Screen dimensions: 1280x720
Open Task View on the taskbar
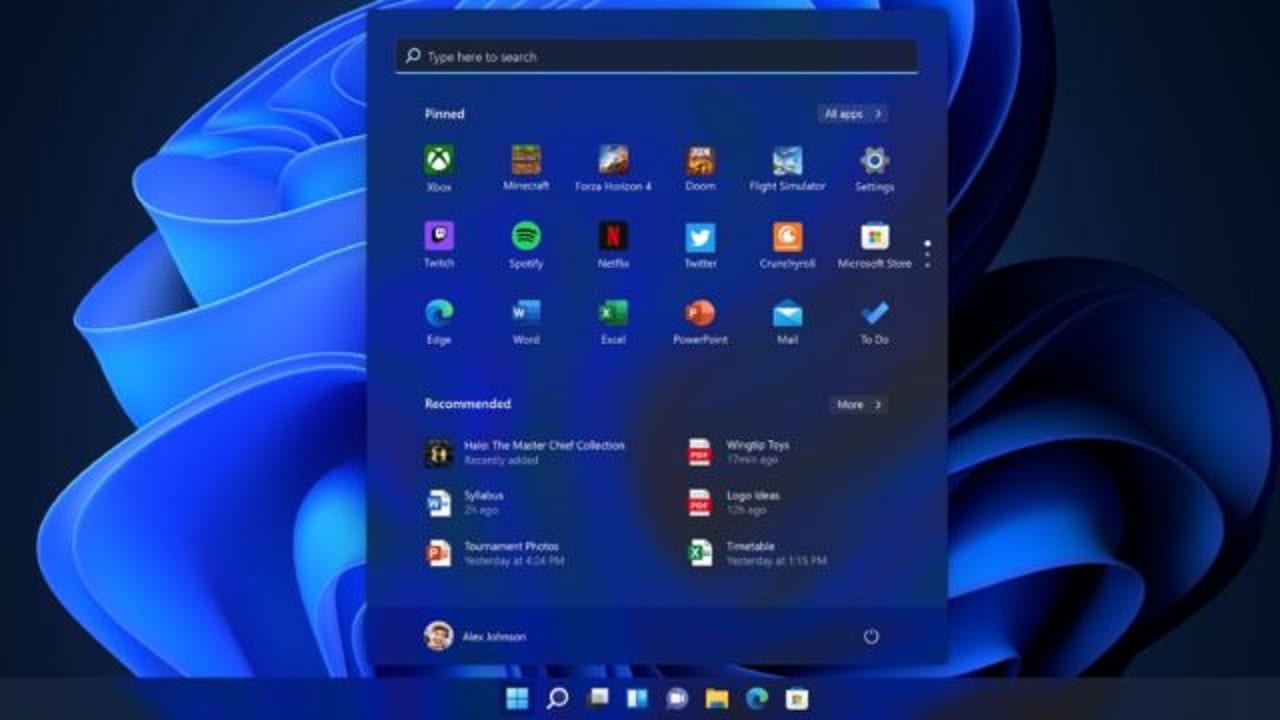tap(597, 699)
